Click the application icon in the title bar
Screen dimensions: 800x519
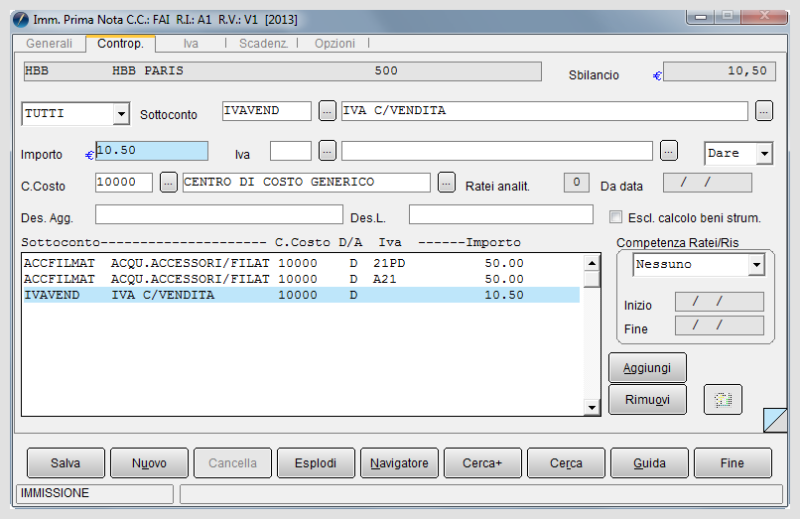[x=21, y=20]
